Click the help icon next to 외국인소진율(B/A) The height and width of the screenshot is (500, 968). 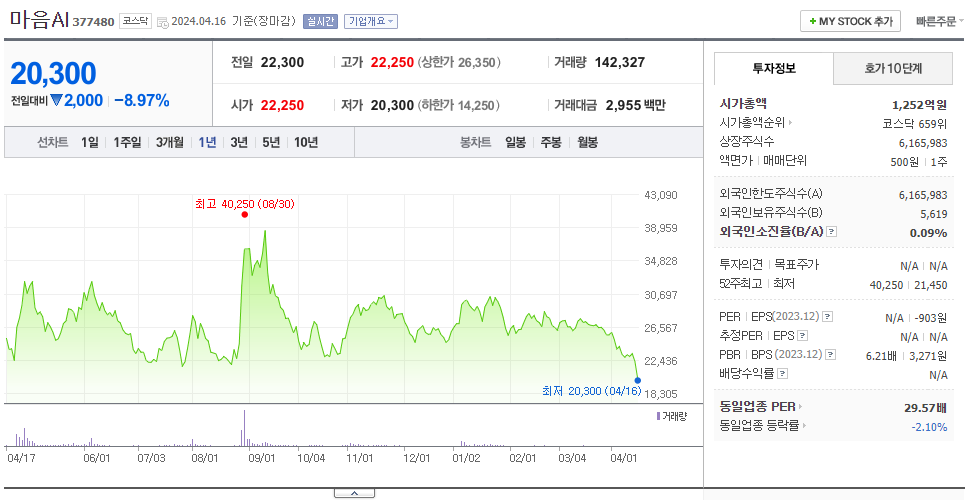(x=832, y=232)
